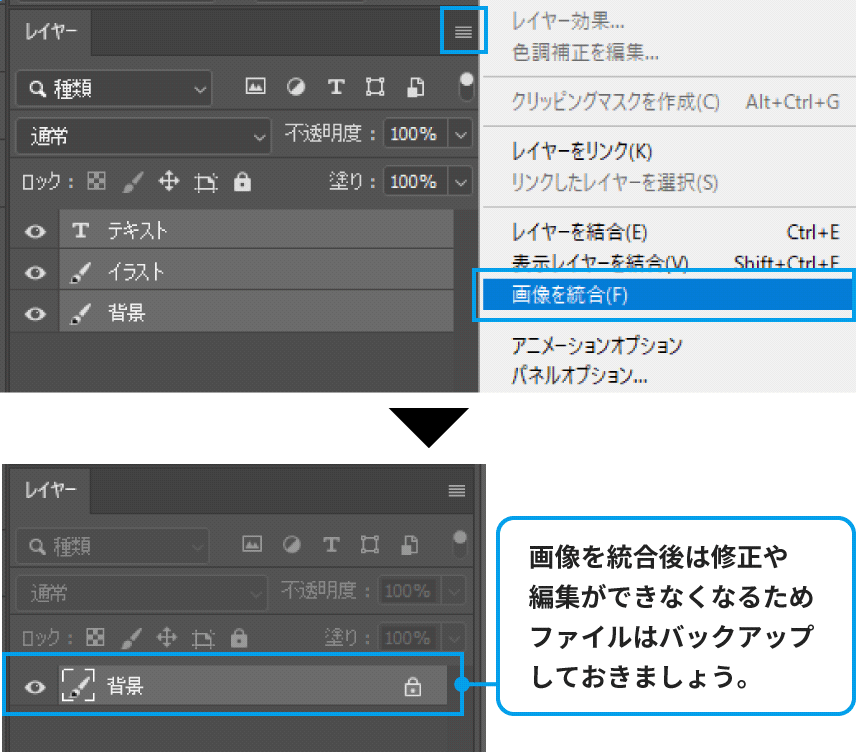The width and height of the screenshot is (856, 752).
Task: Expand the 塗り fill dropdown
Action: 458,181
